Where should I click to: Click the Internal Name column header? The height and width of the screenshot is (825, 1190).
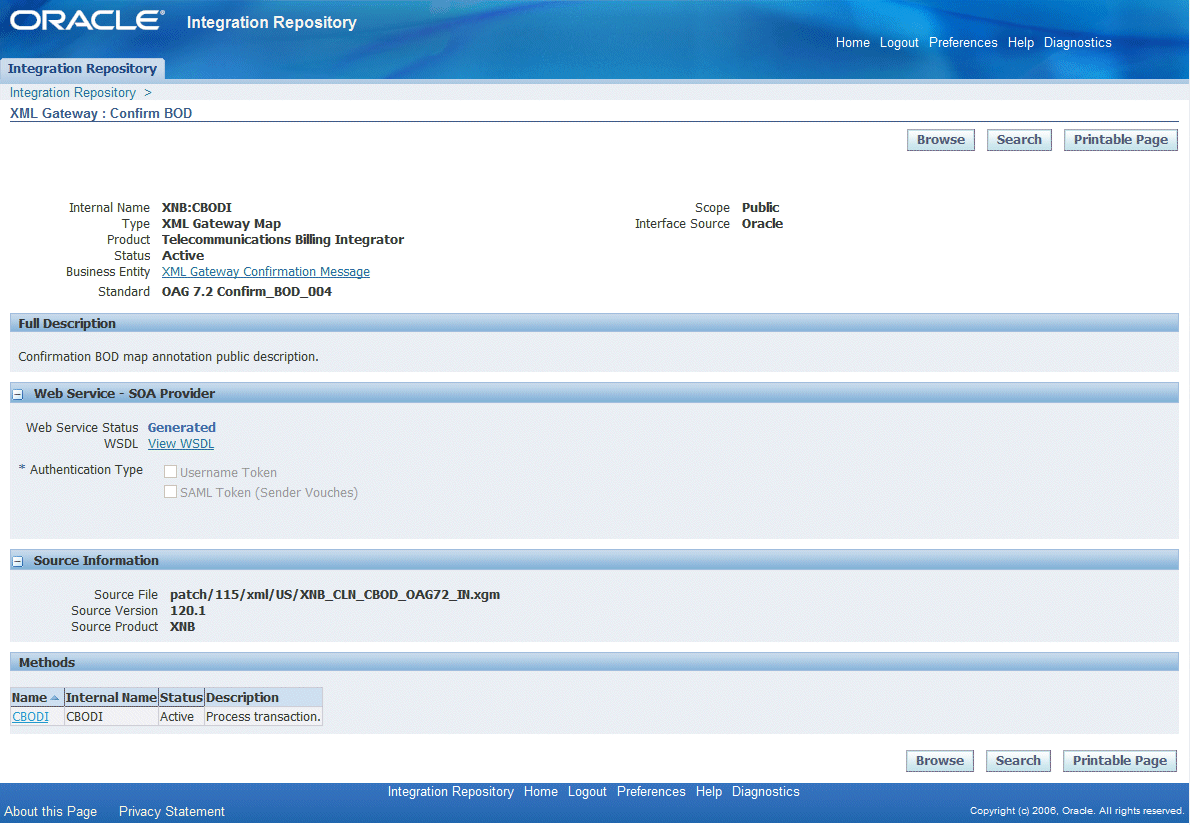coord(112,697)
